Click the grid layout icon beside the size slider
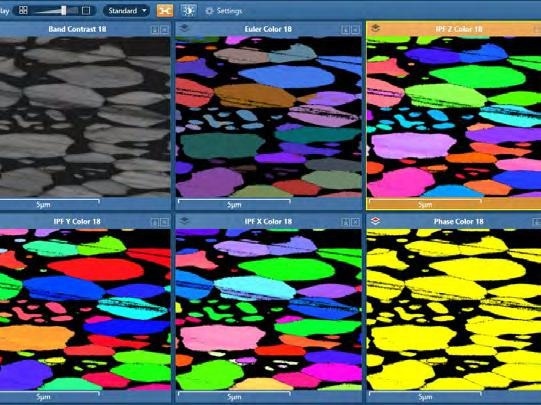Viewport: 541px width, 405px height. (x=23, y=10)
